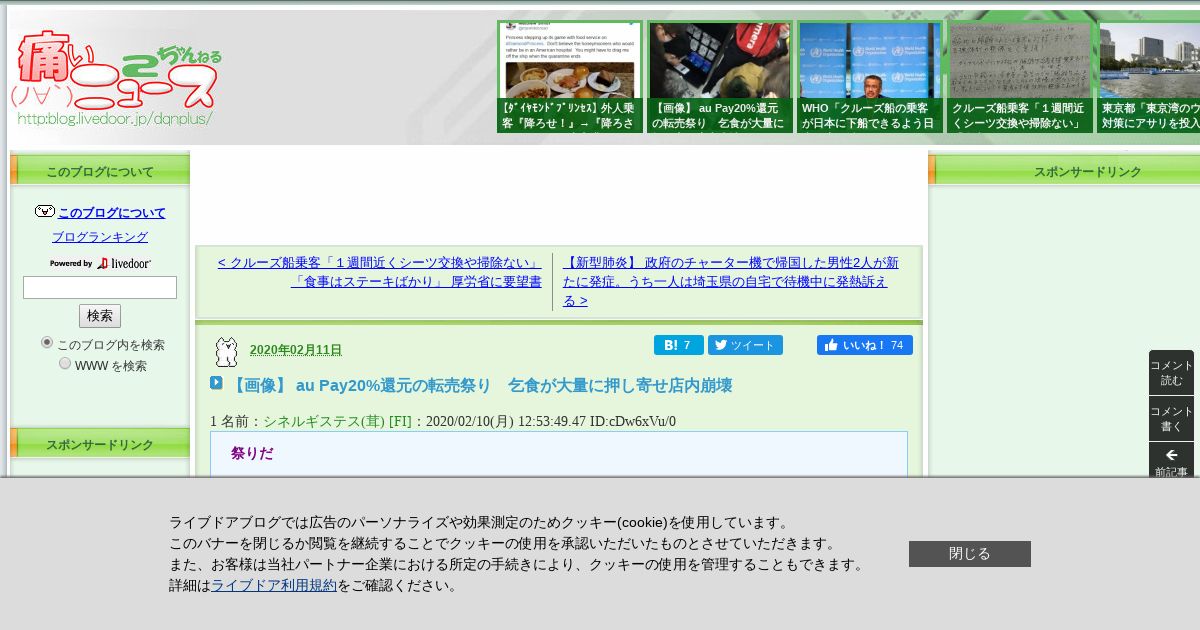Click the 前記事 arrow side button
The height and width of the screenshot is (630, 1200).
pos(1171,459)
